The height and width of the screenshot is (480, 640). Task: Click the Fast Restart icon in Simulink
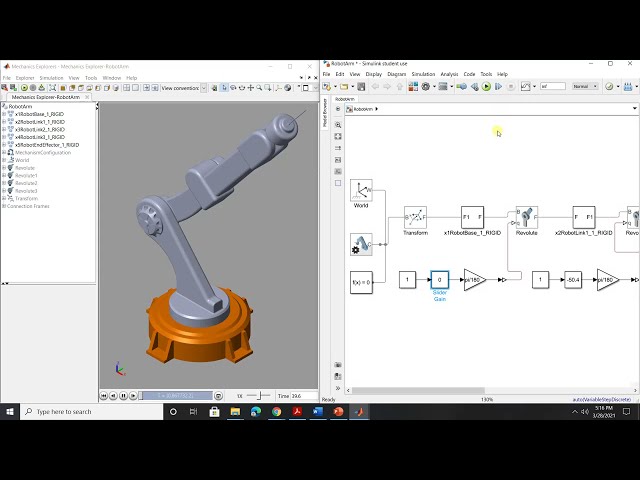(x=462, y=87)
